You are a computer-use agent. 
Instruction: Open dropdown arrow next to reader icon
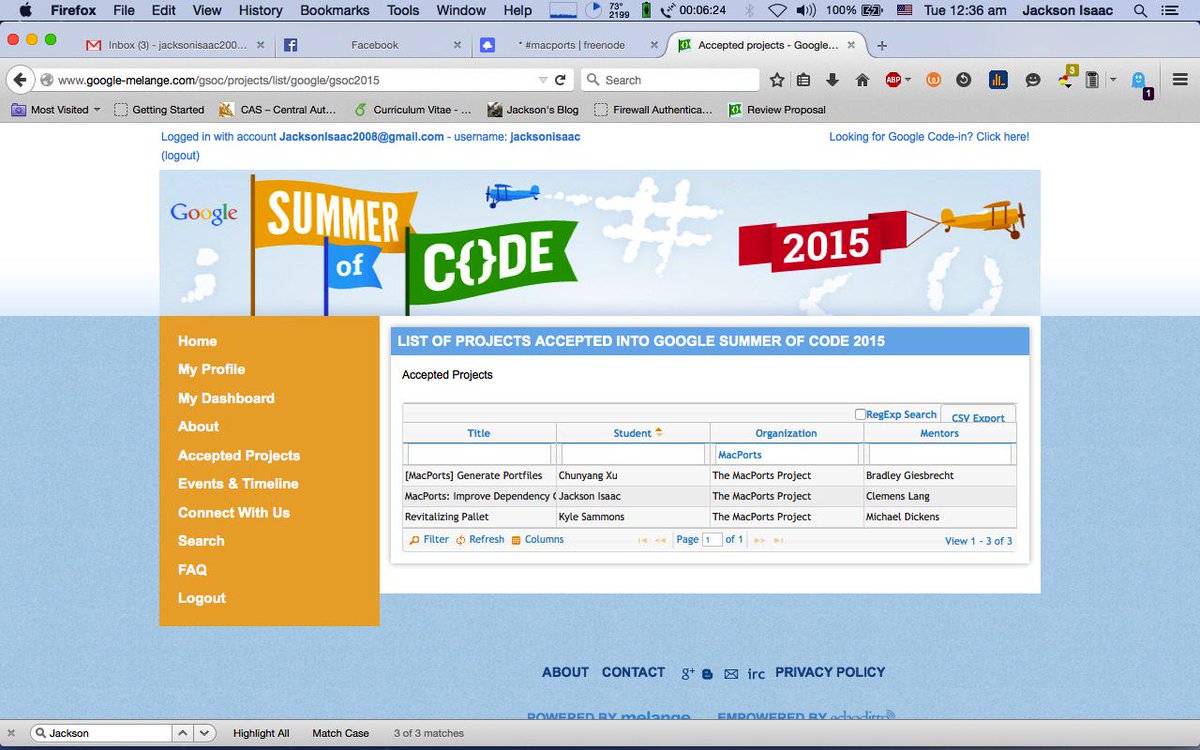pos(1112,80)
